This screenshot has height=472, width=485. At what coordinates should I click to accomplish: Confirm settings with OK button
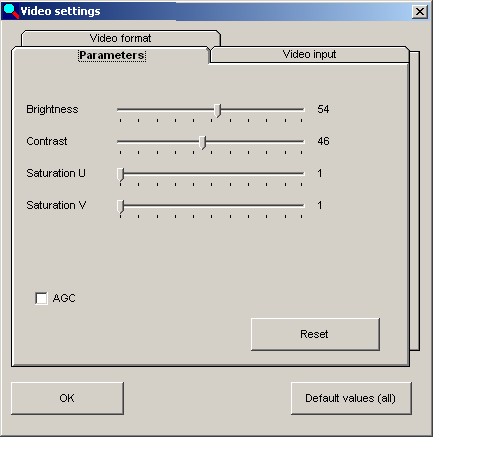coord(67,398)
